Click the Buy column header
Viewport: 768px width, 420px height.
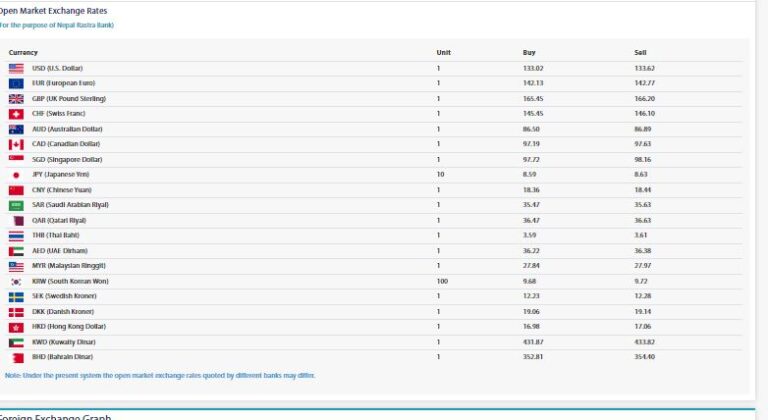point(529,52)
